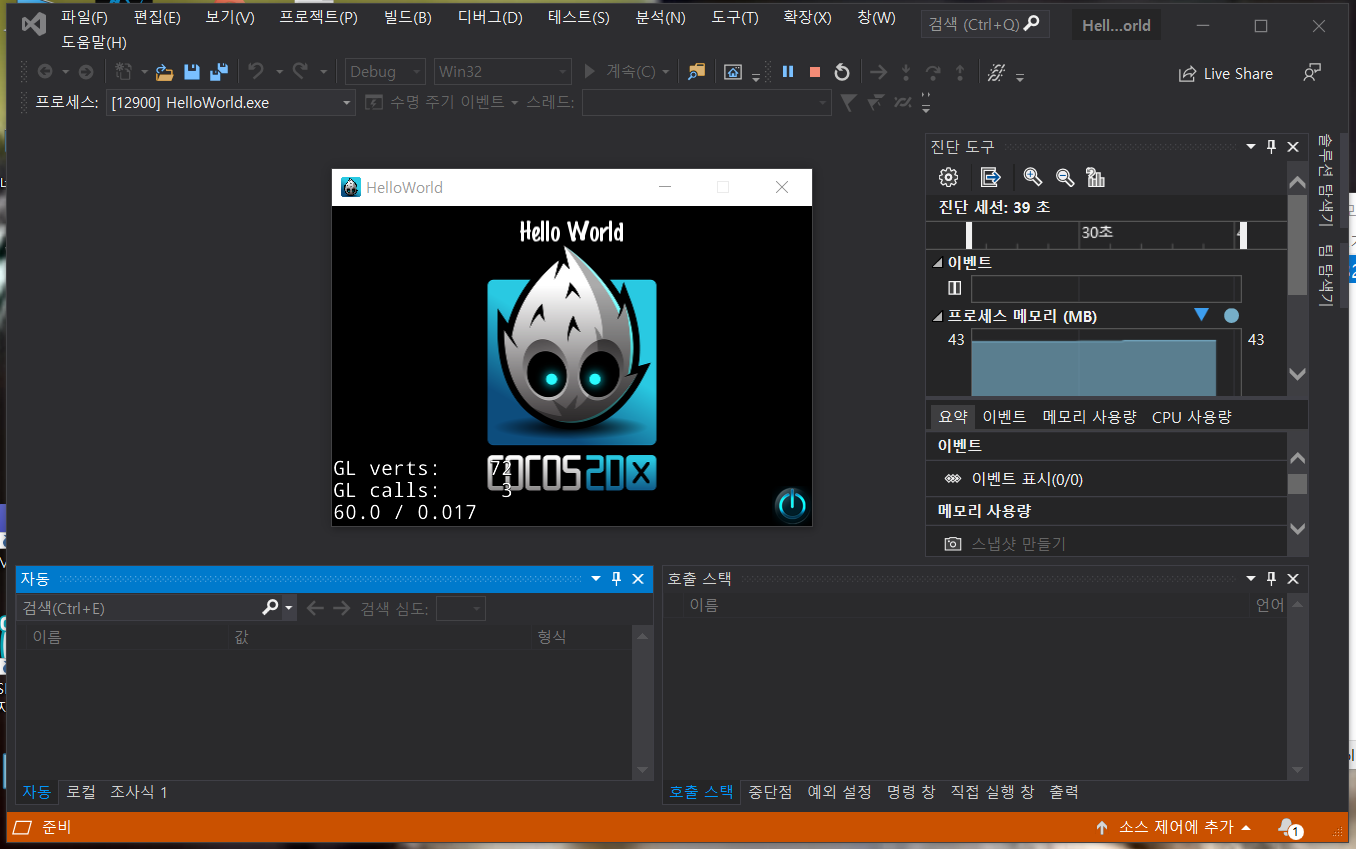
Task: Open the 도구(T) menu
Action: coord(735,17)
